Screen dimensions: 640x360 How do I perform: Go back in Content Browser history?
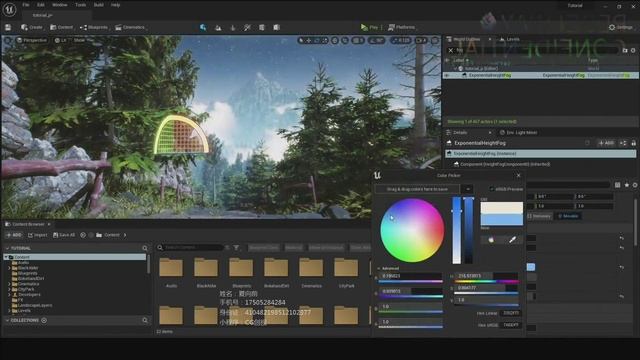tap(83, 235)
